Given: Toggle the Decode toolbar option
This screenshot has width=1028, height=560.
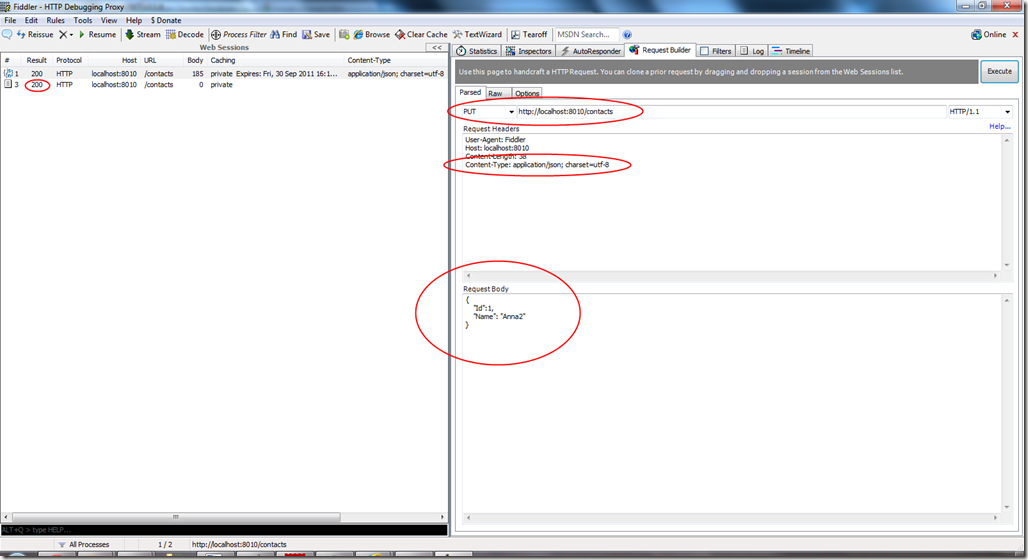Looking at the screenshot, I should point(185,34).
